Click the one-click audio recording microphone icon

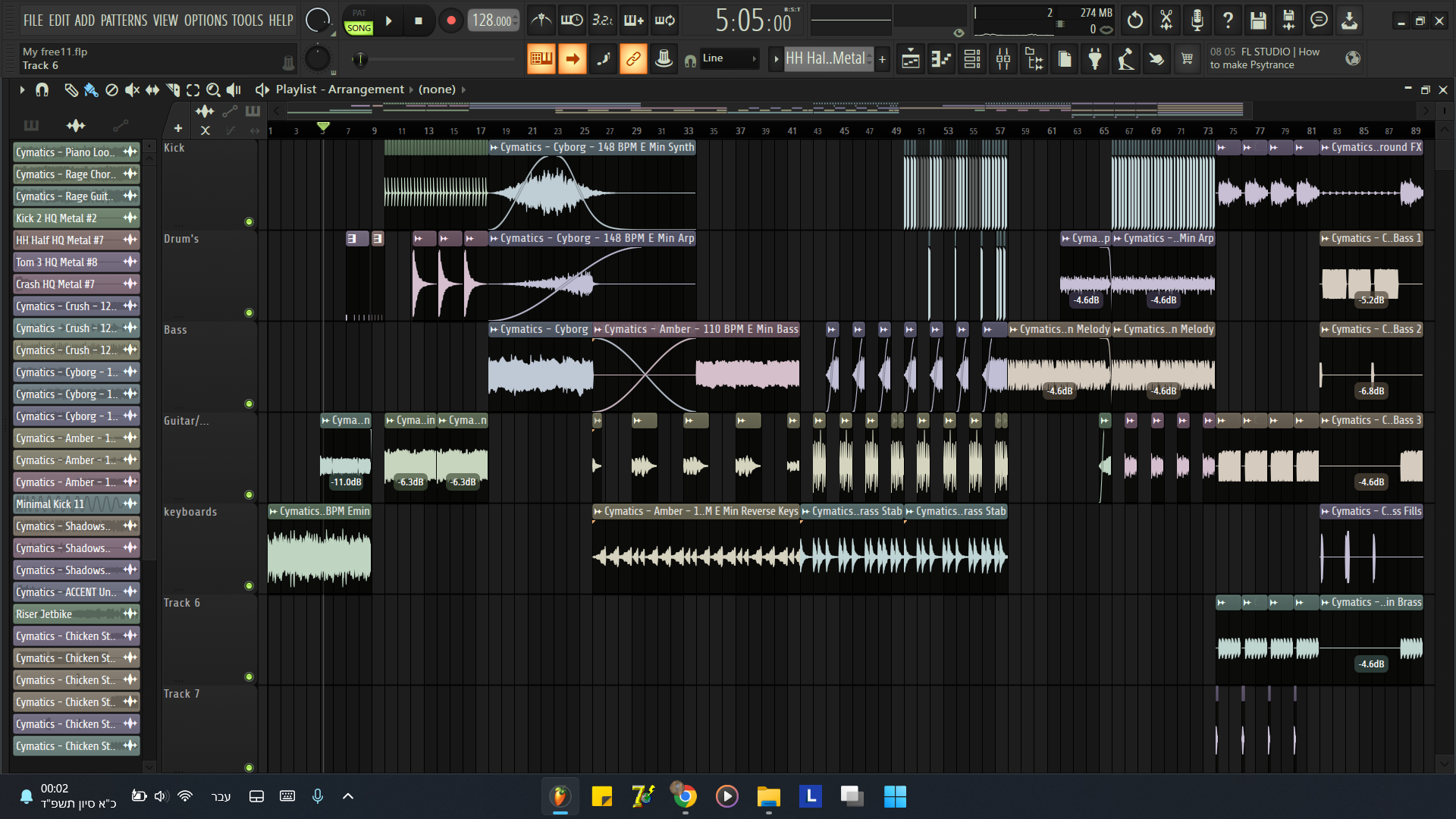[1197, 20]
